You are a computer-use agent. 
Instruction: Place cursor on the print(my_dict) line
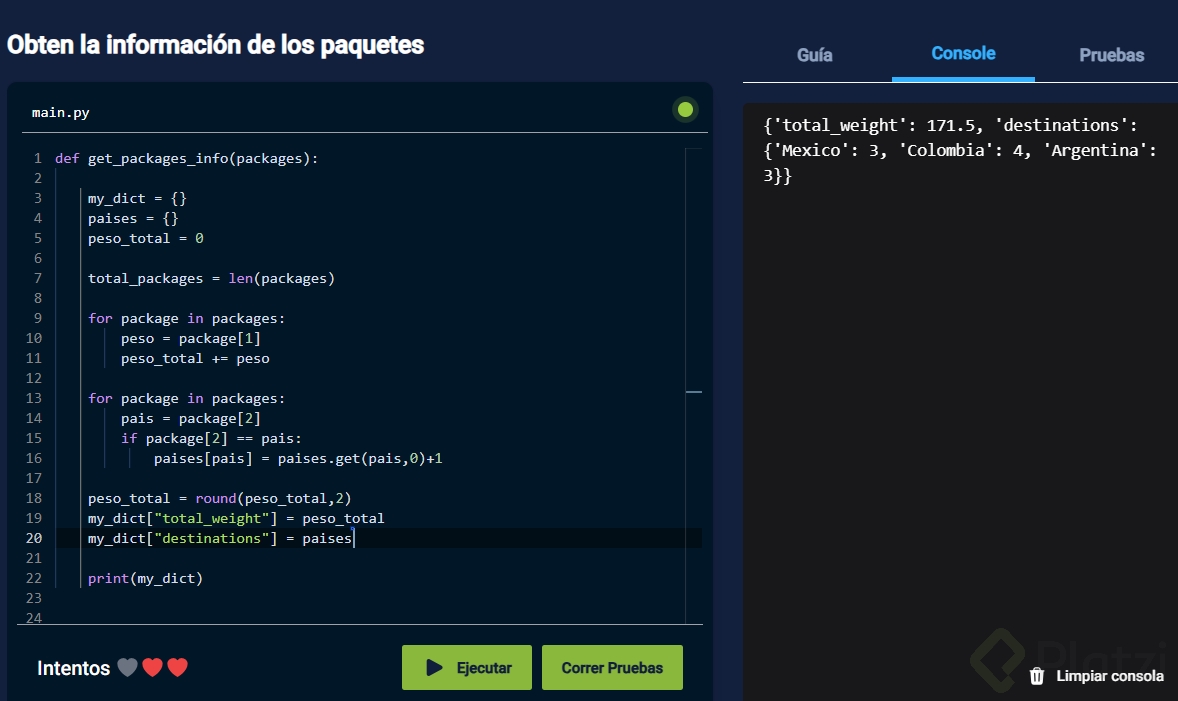point(145,578)
